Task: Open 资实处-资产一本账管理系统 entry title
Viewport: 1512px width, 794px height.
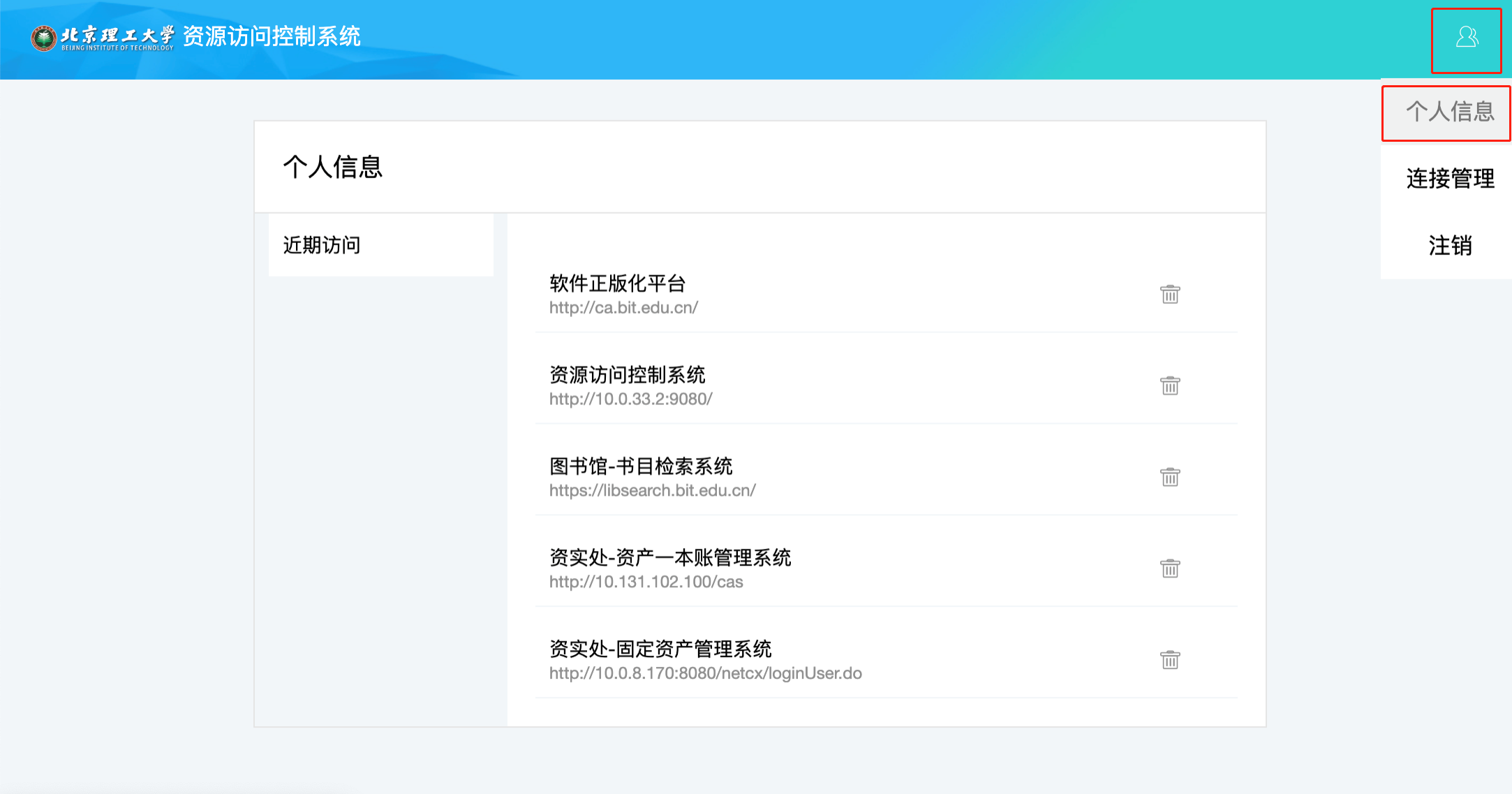Action: [670, 558]
